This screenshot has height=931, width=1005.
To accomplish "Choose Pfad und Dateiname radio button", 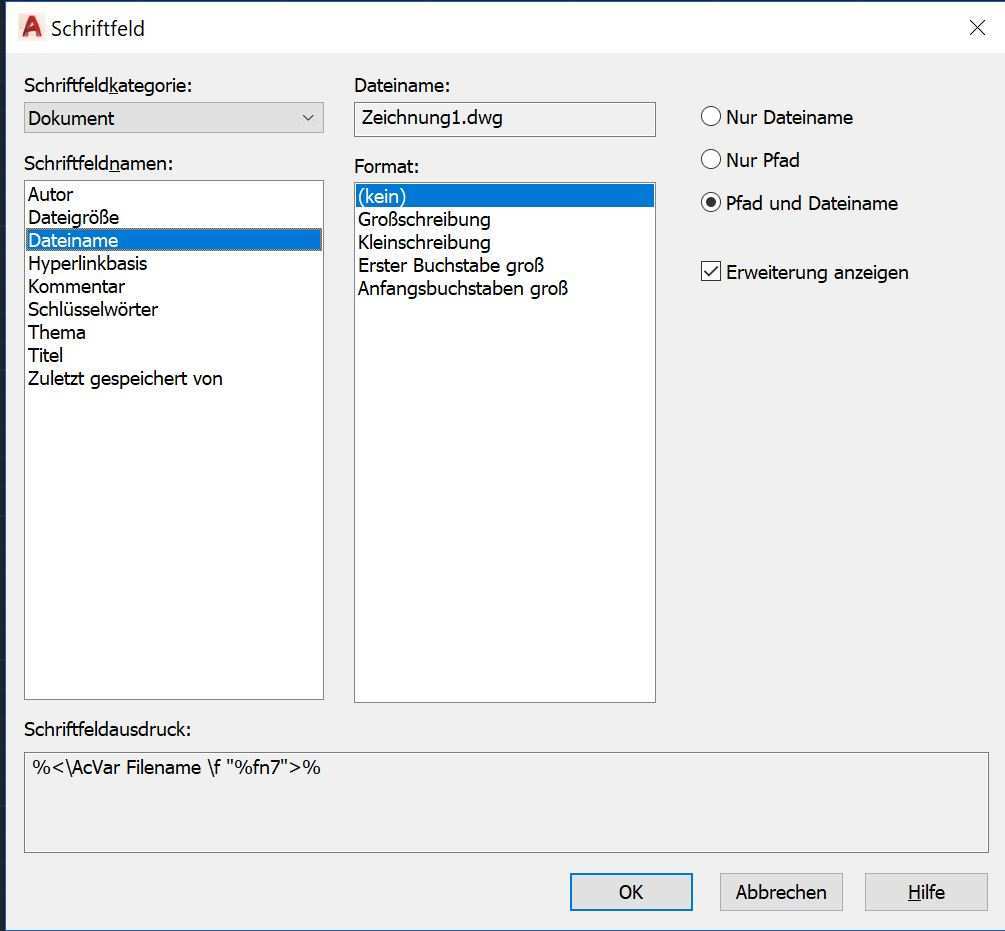I will tap(711, 203).
